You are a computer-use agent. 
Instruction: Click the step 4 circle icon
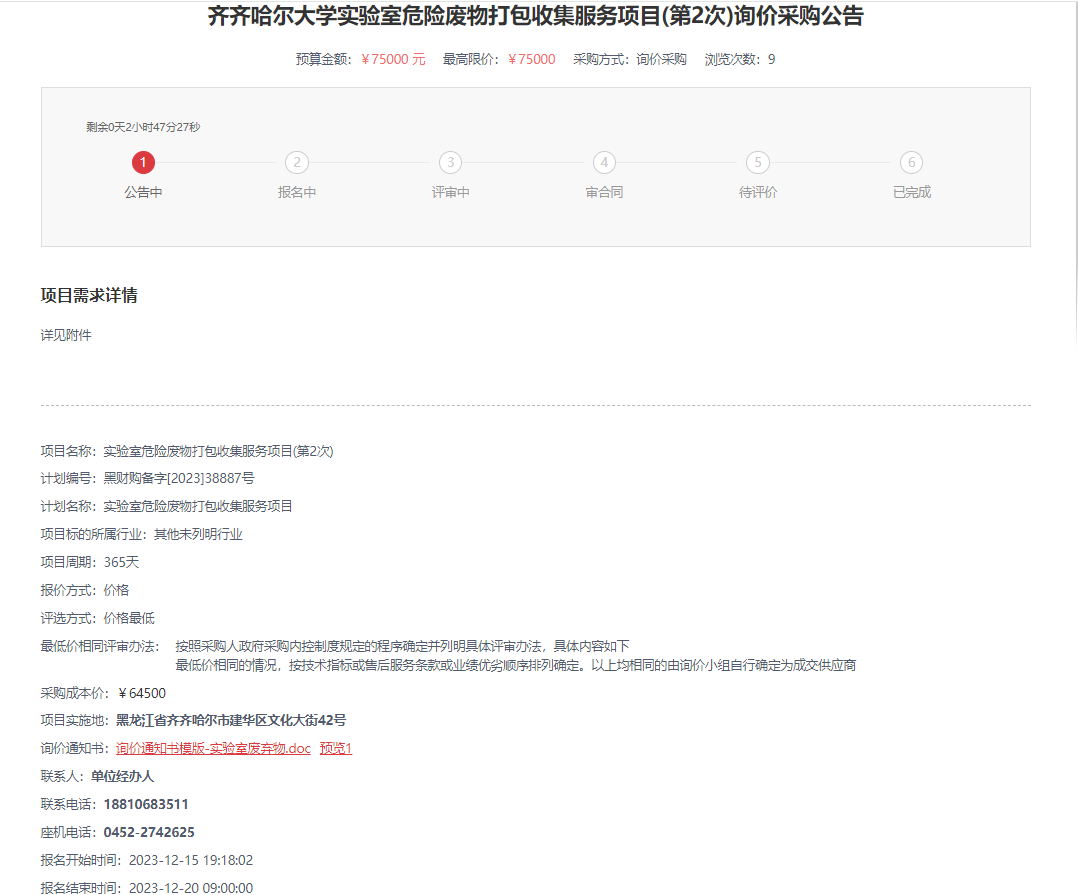point(604,163)
